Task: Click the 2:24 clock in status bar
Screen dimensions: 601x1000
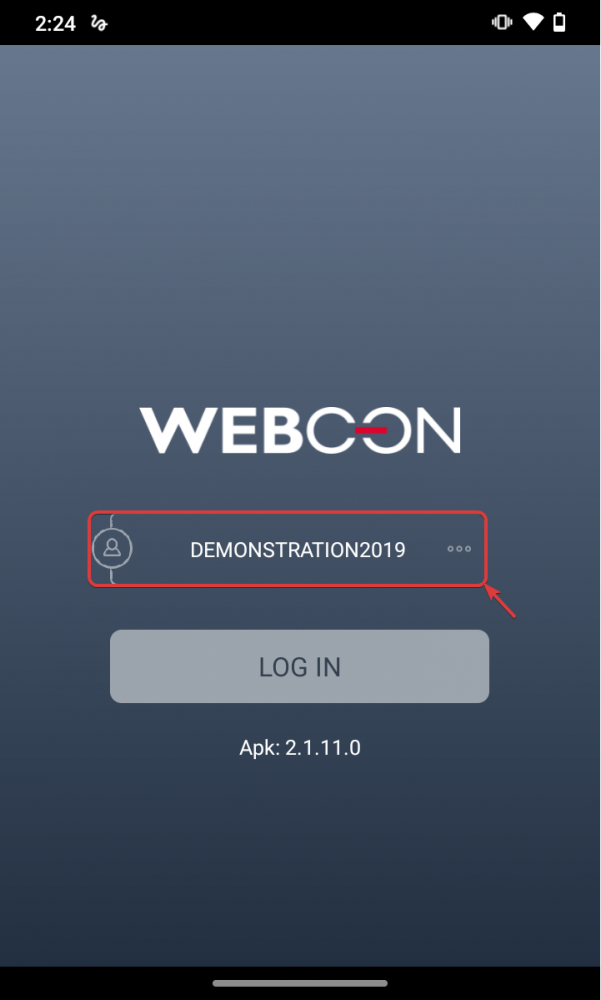Action: [55, 24]
